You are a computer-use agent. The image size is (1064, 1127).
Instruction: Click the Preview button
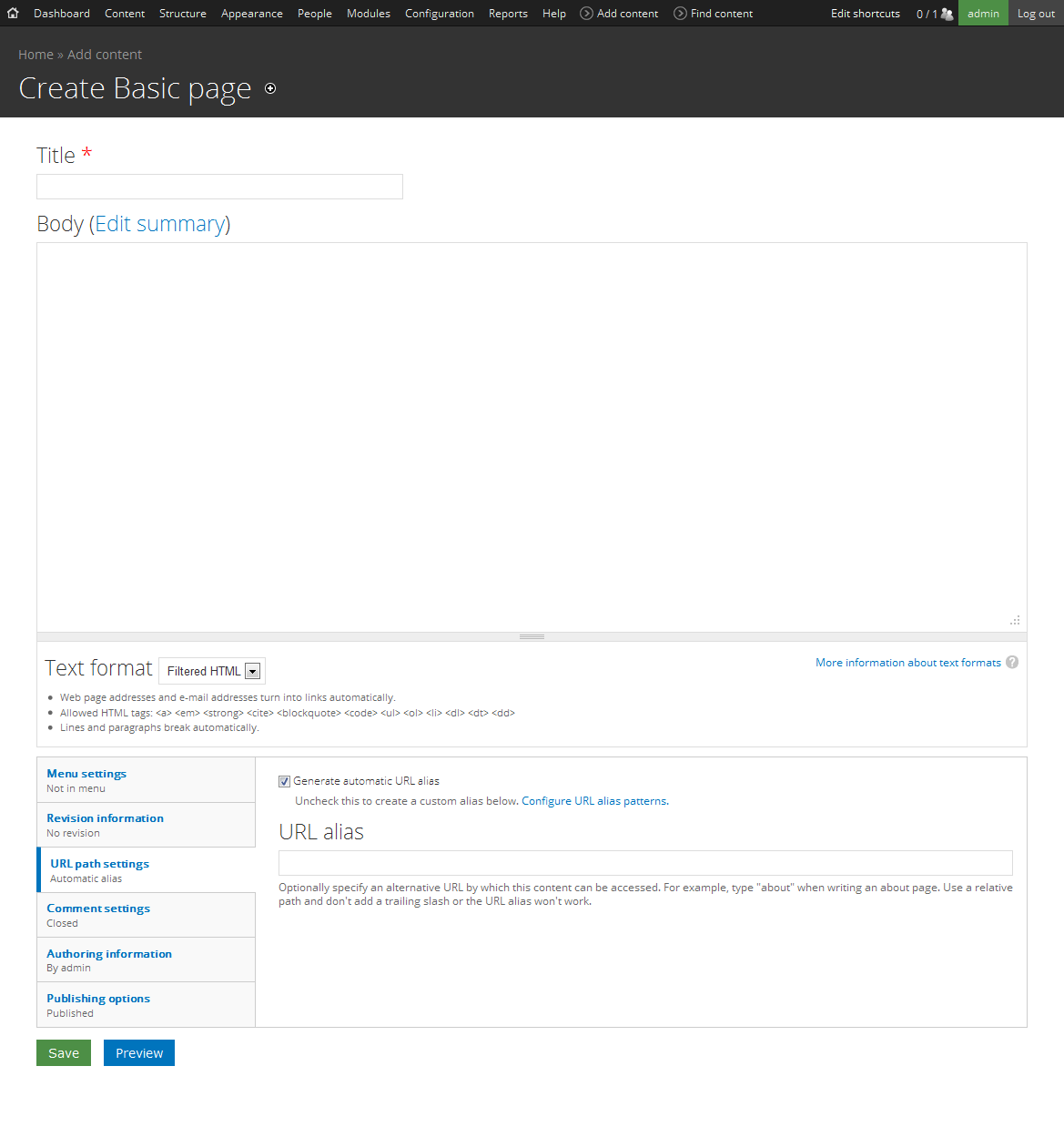138,1052
